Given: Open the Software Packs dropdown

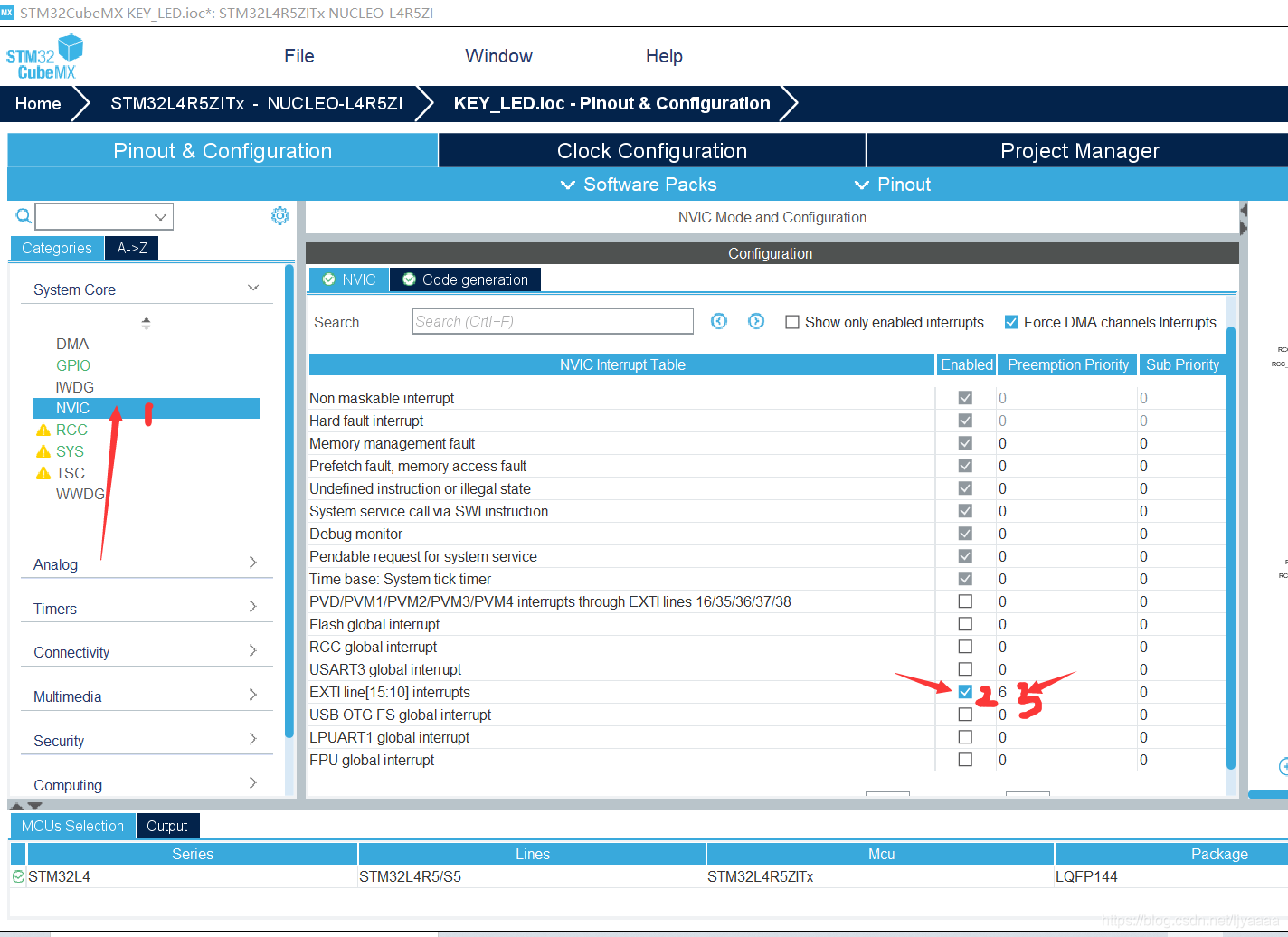Looking at the screenshot, I should 639,185.
